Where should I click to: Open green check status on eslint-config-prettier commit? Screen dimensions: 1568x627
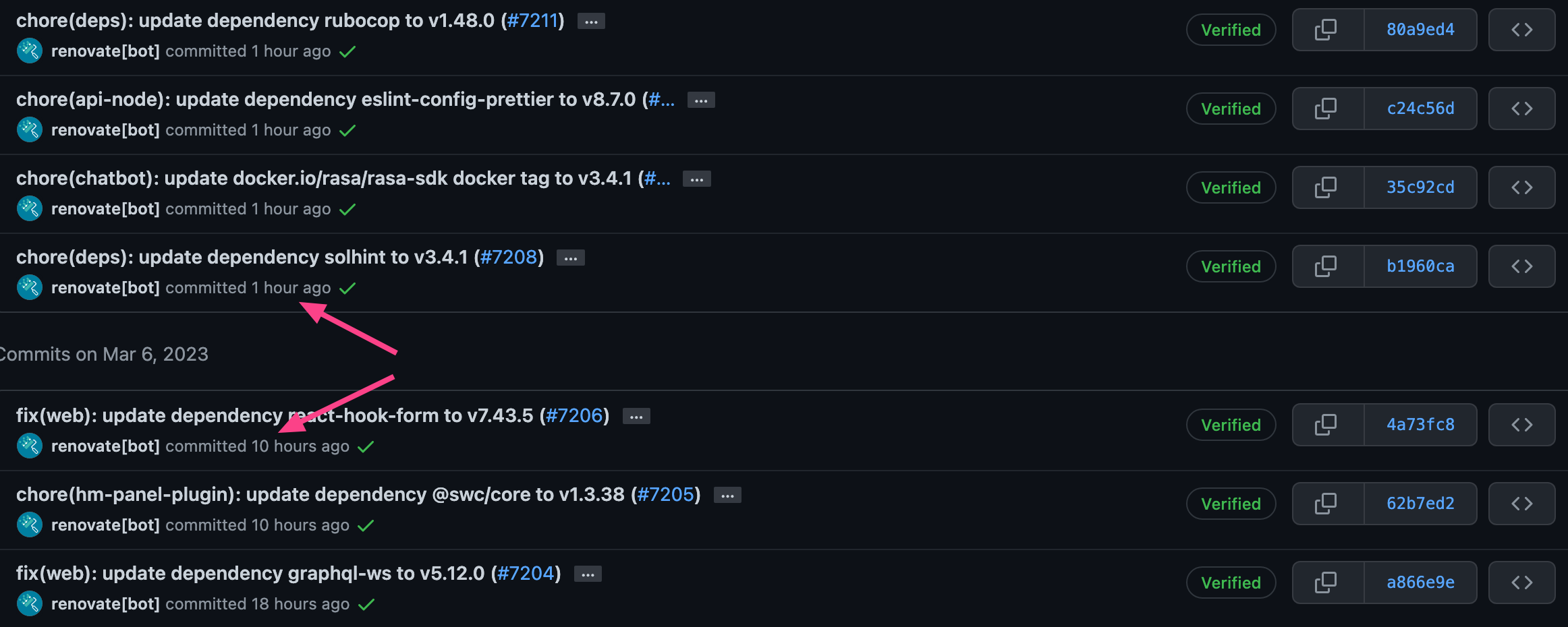pos(347,129)
